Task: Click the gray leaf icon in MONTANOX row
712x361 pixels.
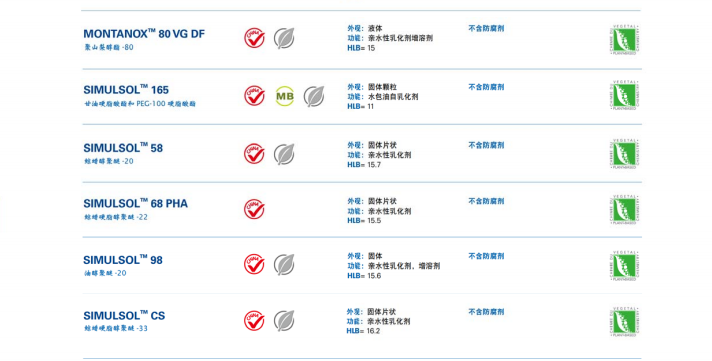Action: click(284, 38)
